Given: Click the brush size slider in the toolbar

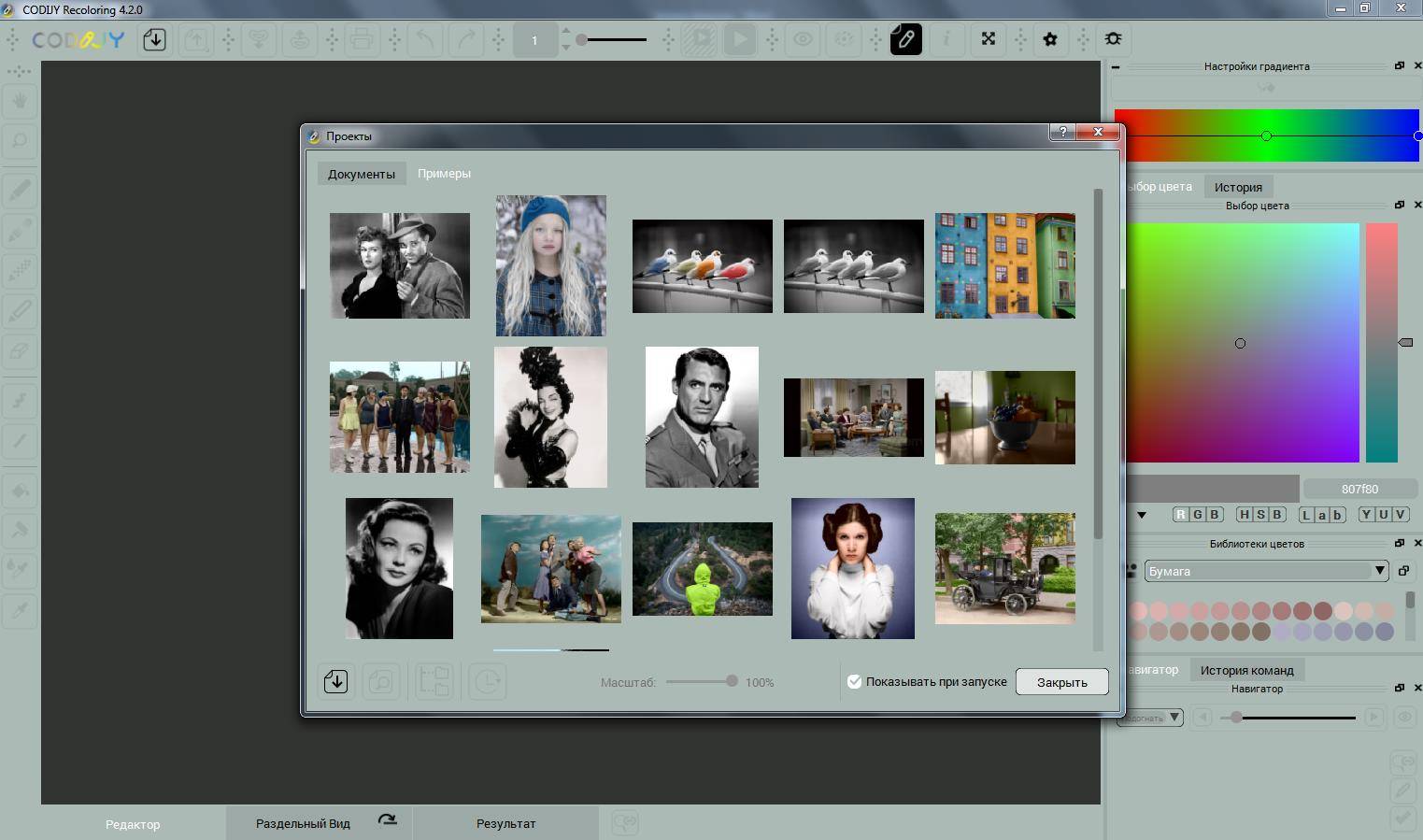Looking at the screenshot, I should 612,40.
